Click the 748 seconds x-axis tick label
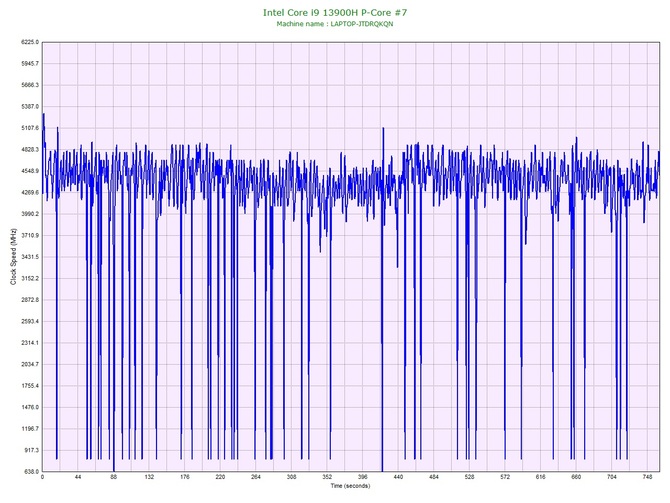670x503 pixels. click(x=647, y=477)
